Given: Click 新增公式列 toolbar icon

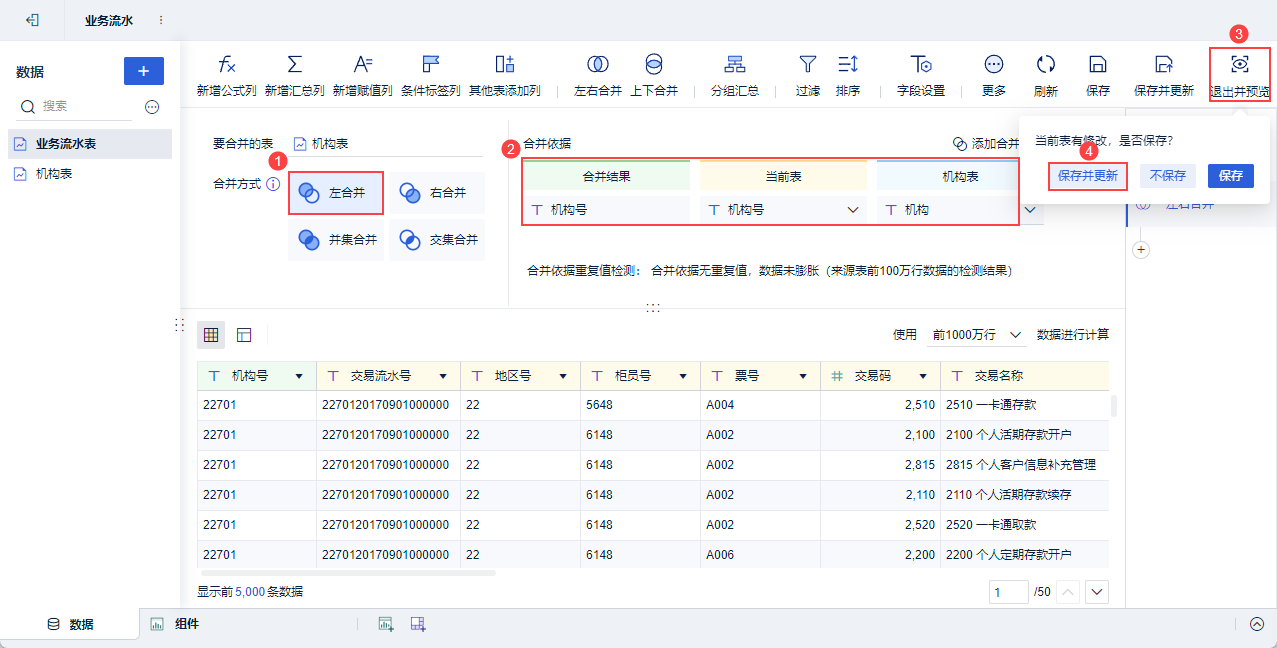Looking at the screenshot, I should pos(227,65).
